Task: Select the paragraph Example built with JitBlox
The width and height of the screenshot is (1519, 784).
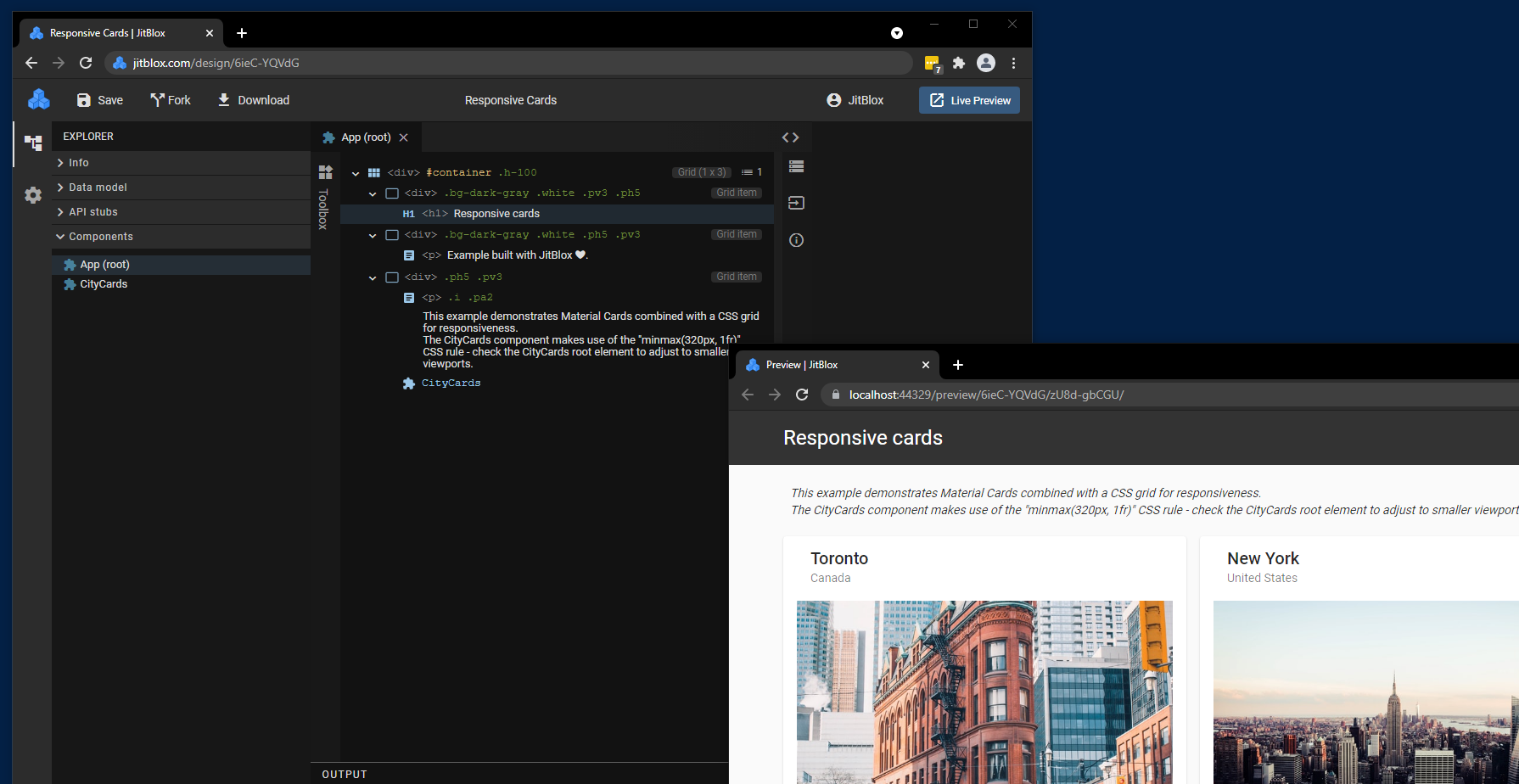Action: point(518,255)
